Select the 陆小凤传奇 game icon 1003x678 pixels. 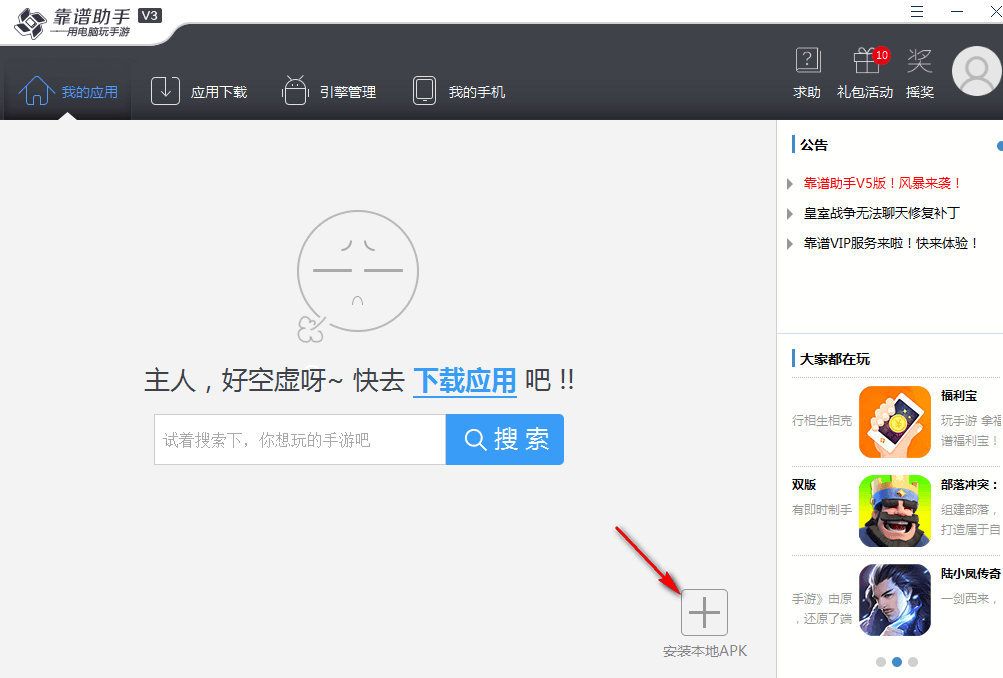point(894,599)
